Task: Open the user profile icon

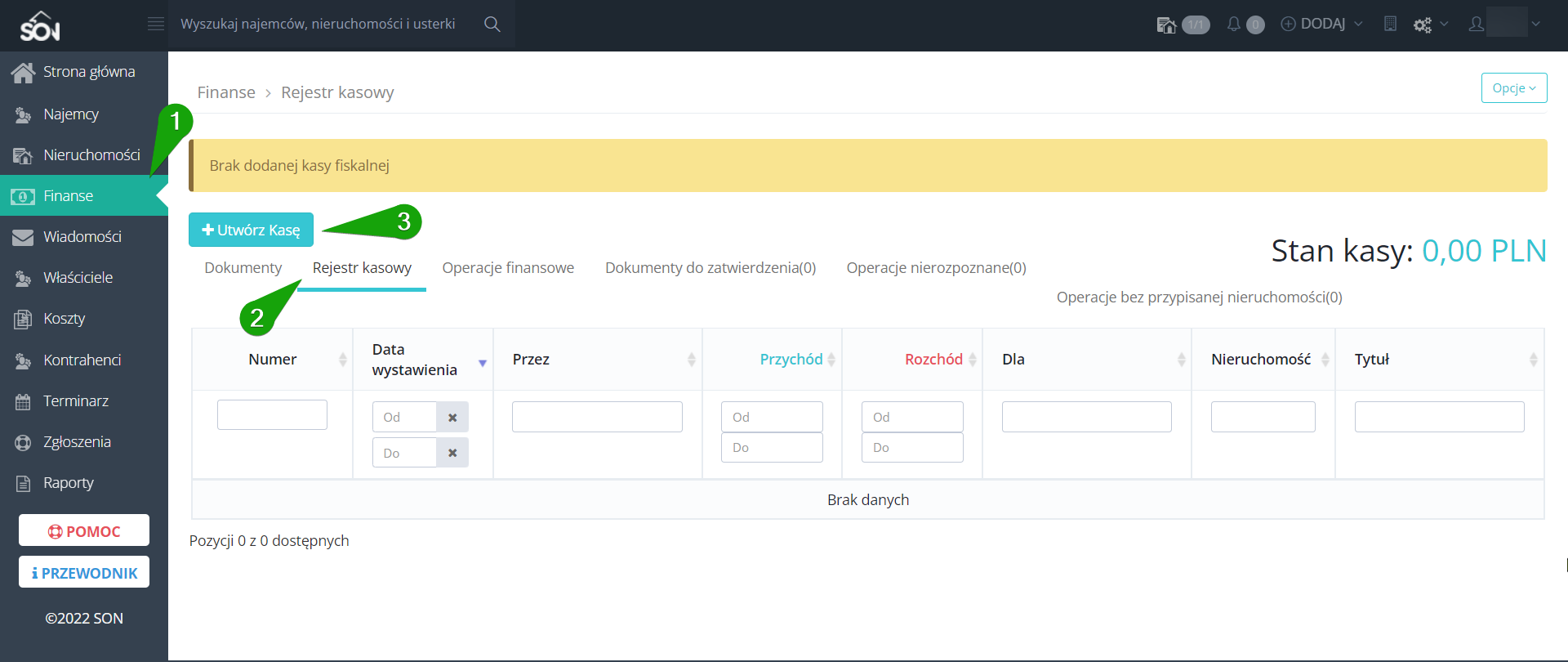Action: (1476, 25)
